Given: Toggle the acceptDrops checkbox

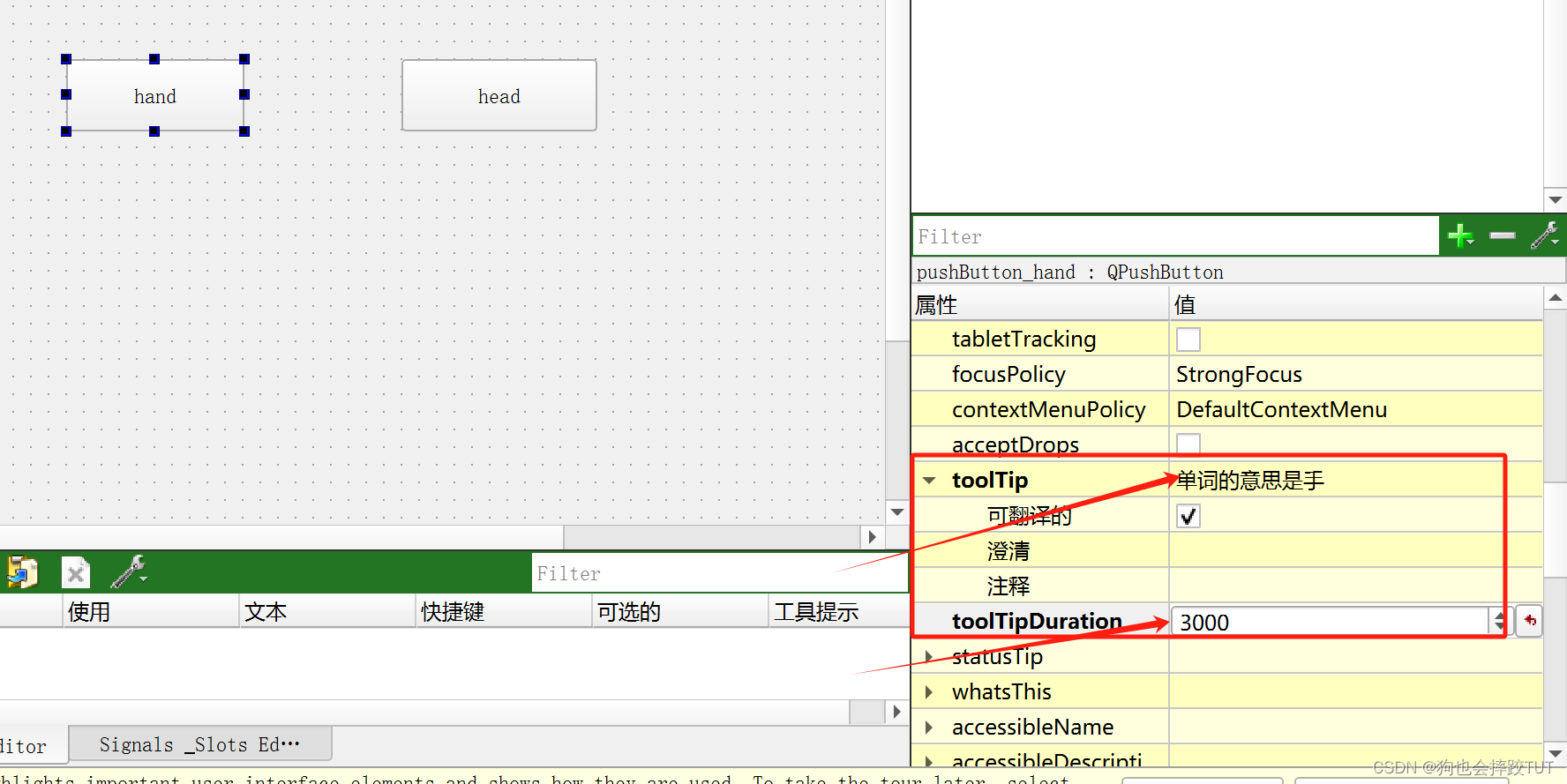Looking at the screenshot, I should [x=1188, y=444].
